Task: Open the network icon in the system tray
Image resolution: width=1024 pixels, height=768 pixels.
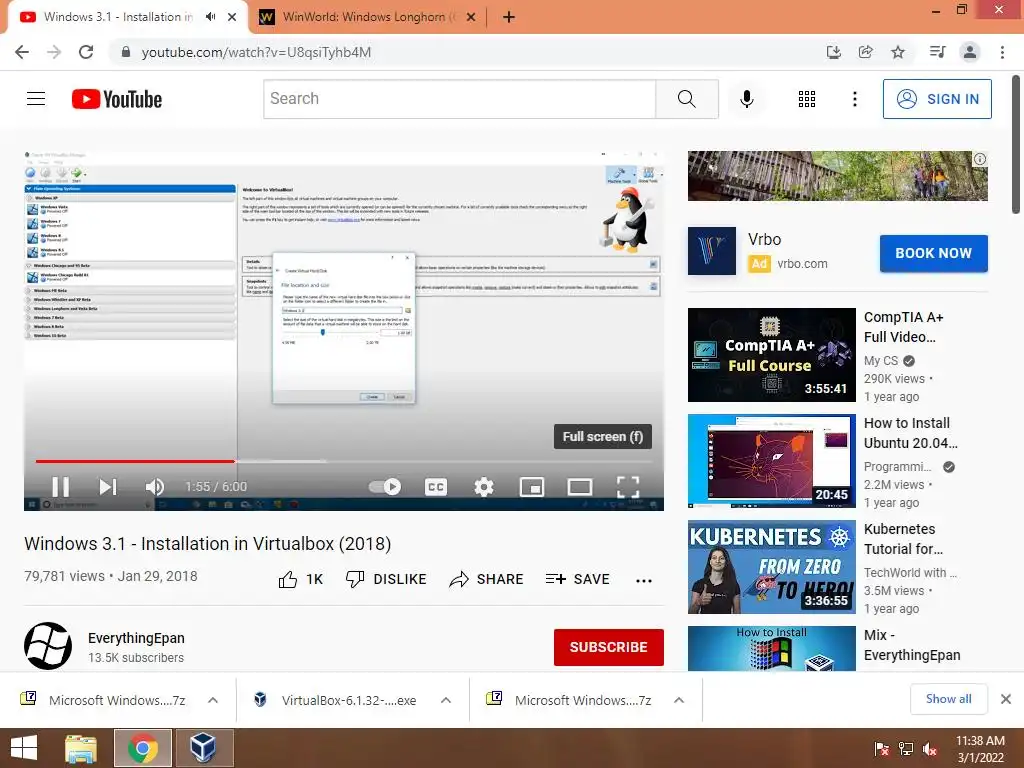Action: [906, 748]
